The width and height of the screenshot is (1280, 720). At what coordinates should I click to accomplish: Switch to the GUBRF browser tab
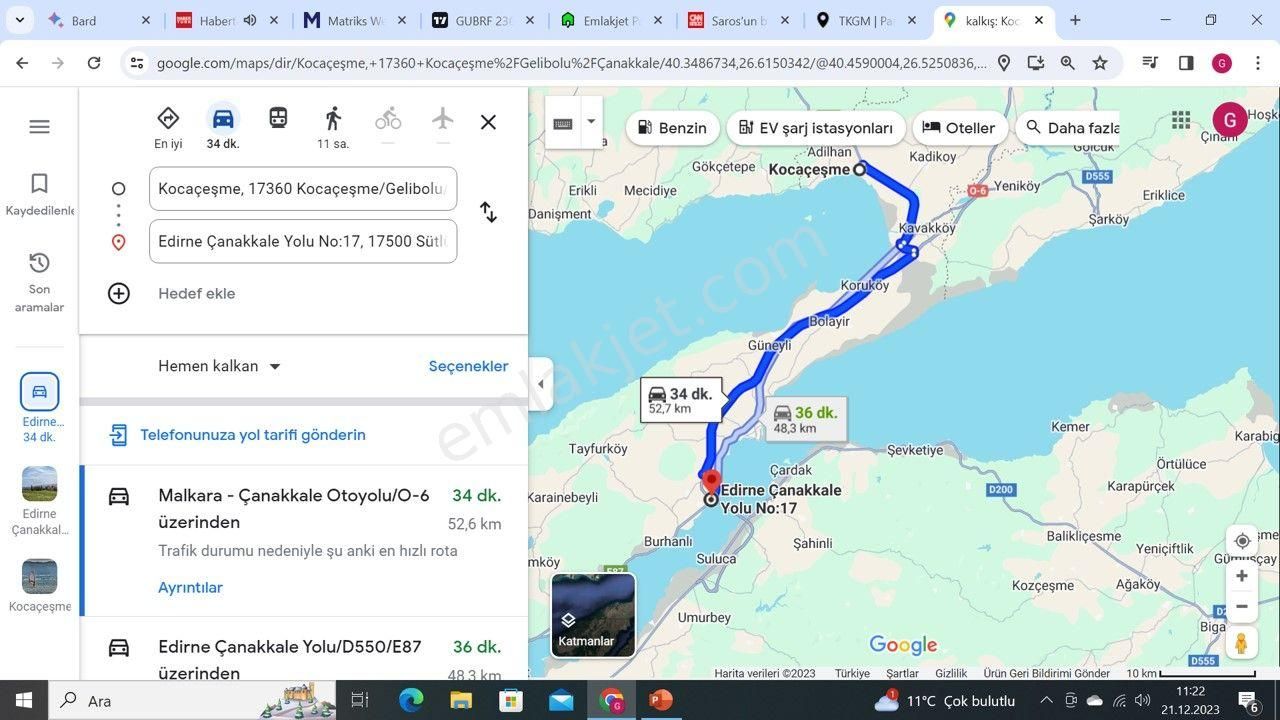[483, 20]
